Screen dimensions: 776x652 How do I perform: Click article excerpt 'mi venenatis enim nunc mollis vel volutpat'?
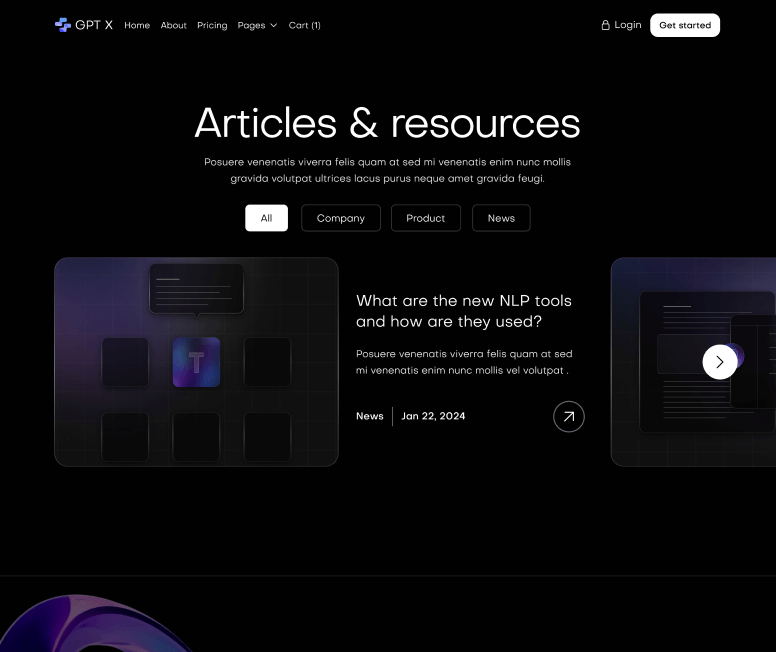(459, 370)
